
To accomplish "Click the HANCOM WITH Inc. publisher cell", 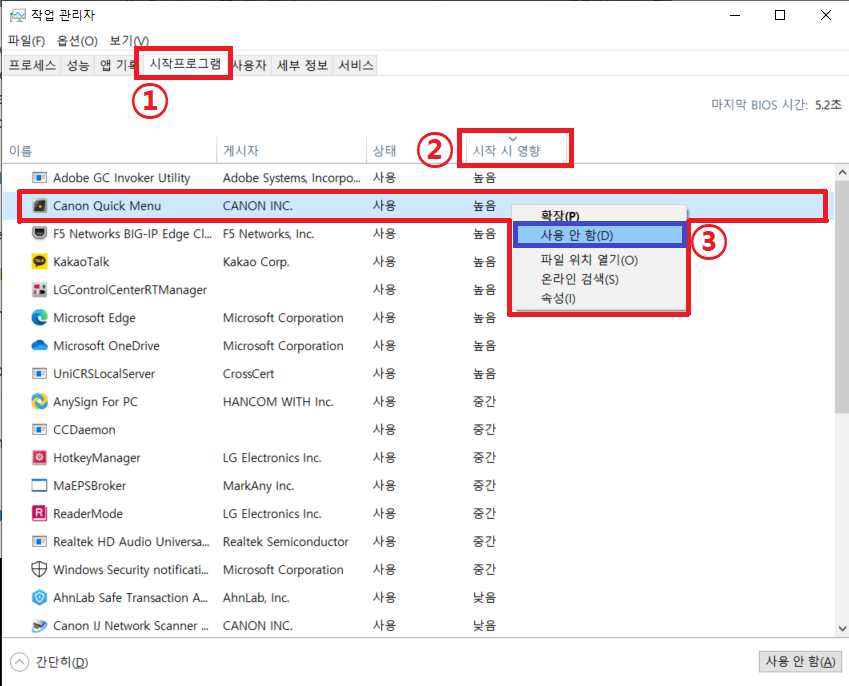I will [278, 402].
